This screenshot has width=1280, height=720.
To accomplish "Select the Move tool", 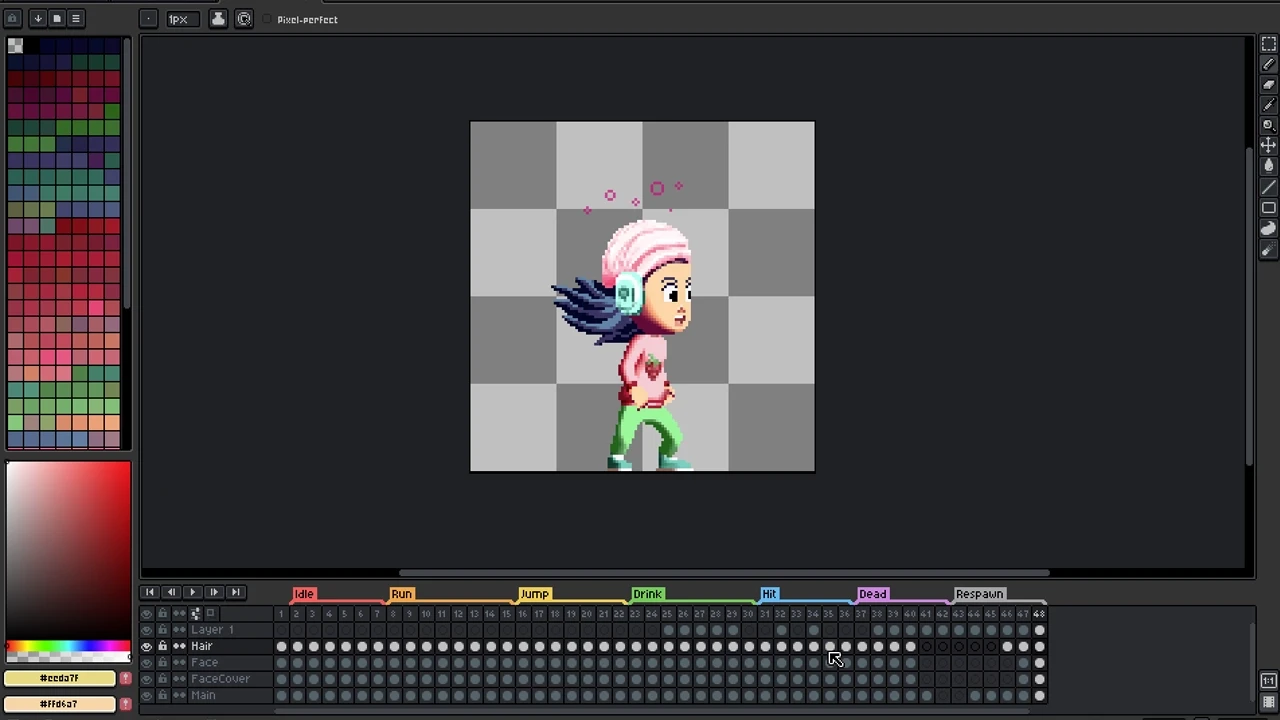I will pos(1268,146).
